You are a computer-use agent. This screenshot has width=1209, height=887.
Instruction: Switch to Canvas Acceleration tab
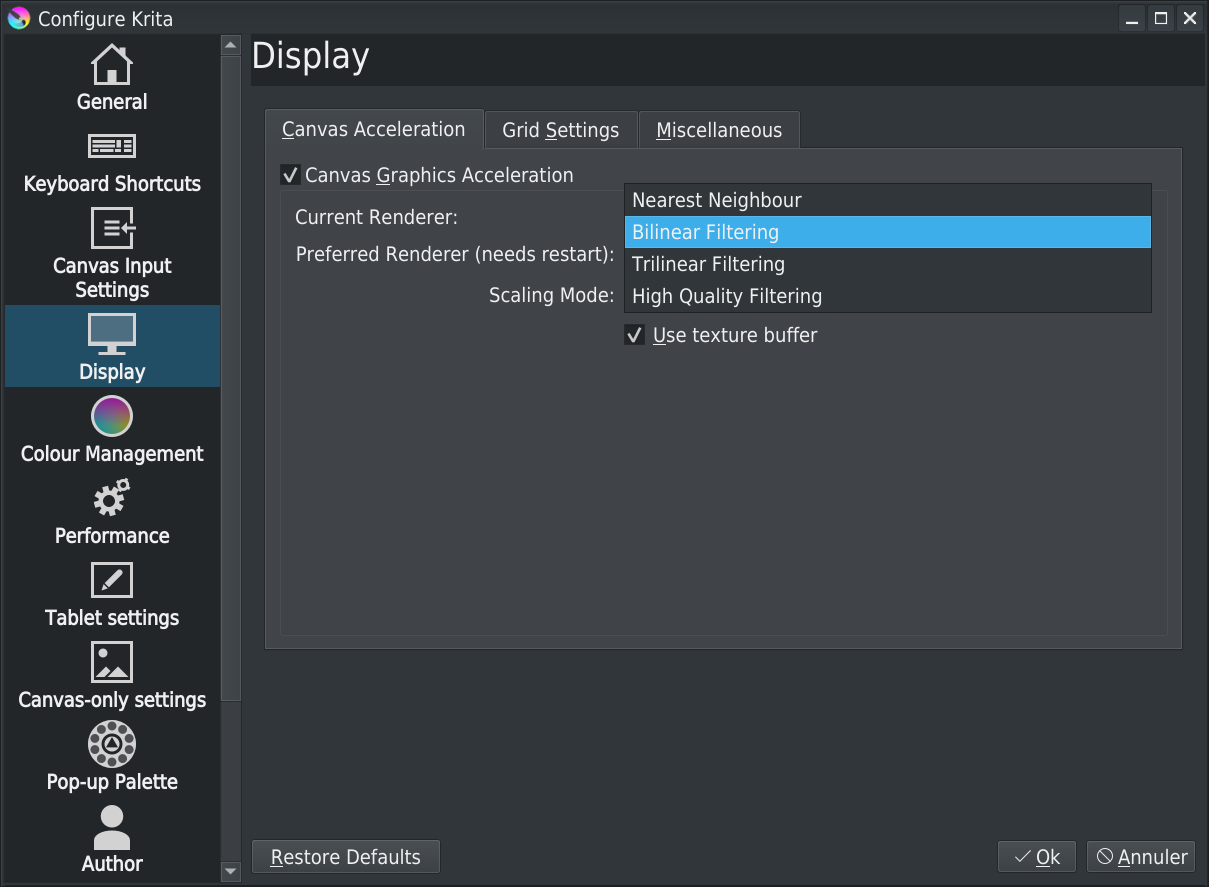tap(374, 130)
